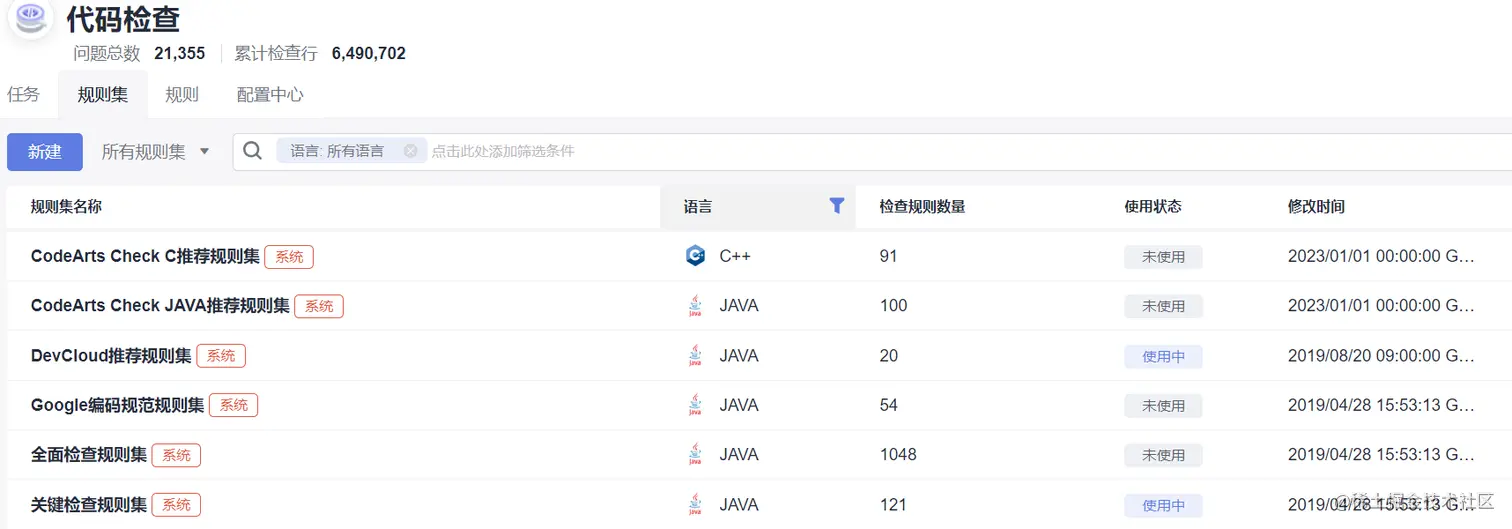Switch to the 任务 tab

[x=24, y=95]
